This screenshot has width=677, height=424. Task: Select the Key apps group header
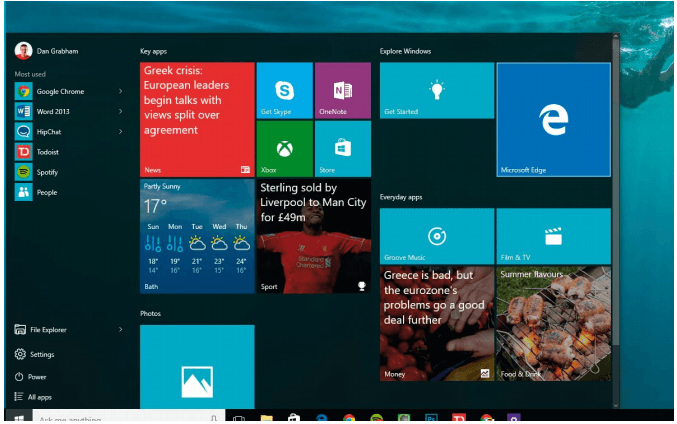point(153,51)
